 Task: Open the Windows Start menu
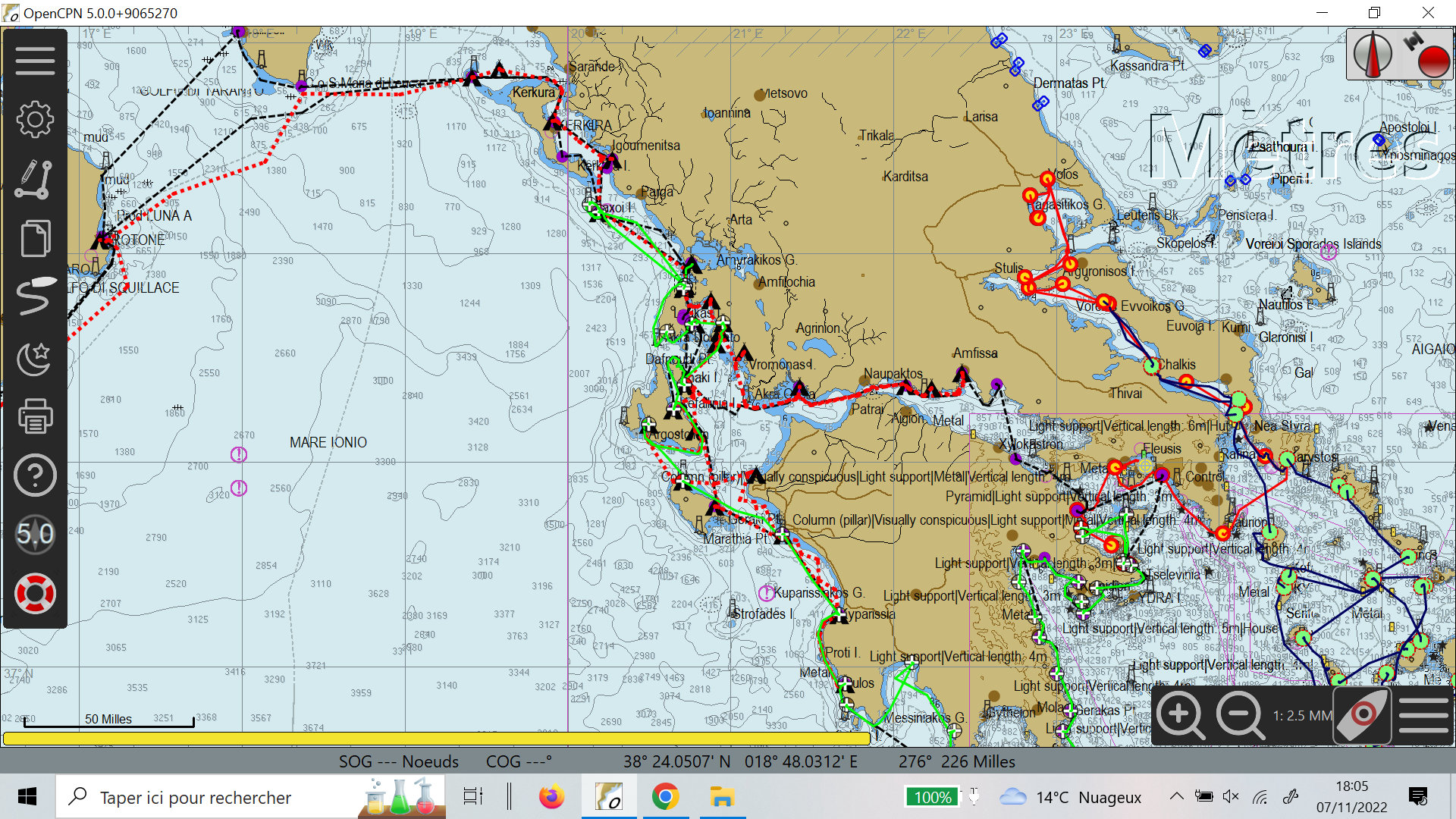[x=27, y=797]
